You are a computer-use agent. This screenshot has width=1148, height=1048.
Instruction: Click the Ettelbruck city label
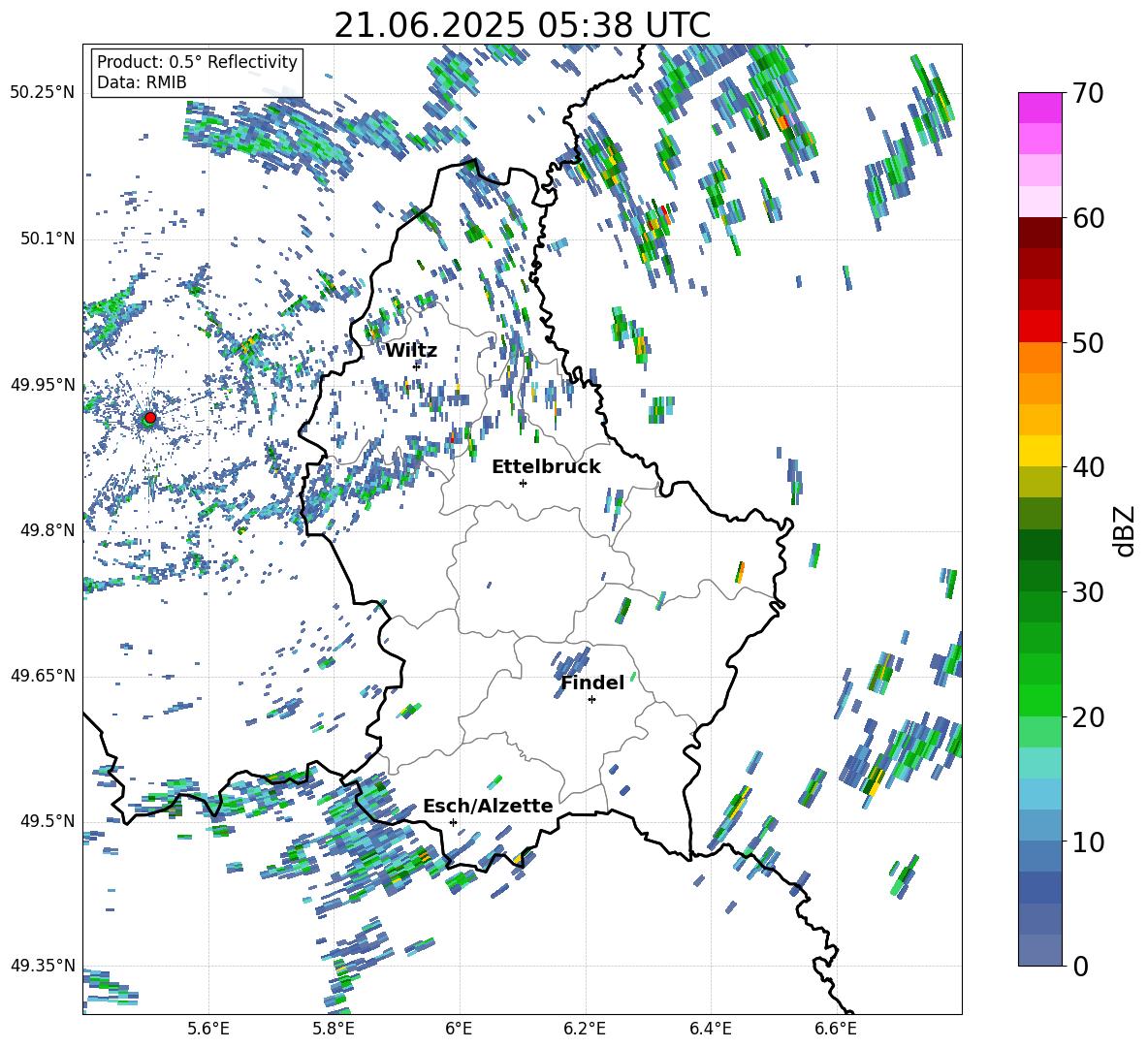[x=546, y=467]
